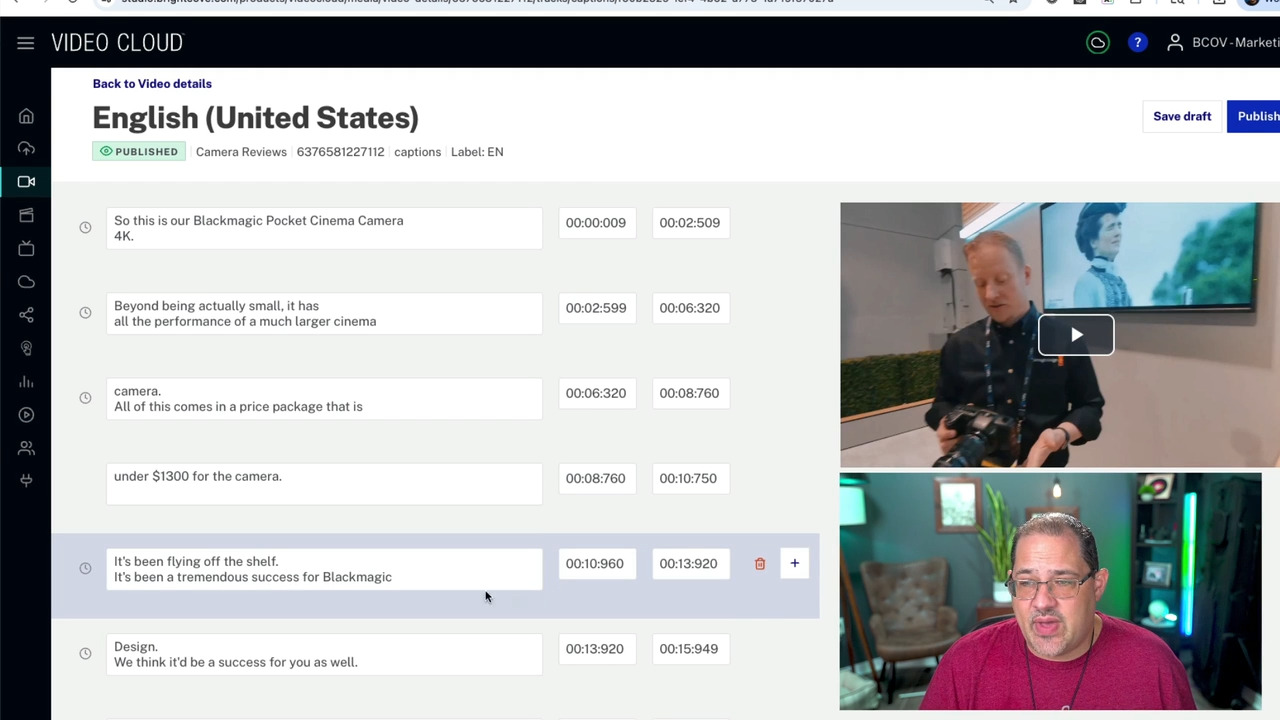
Task: Click the clock icon beside 'Design. We think'
Action: pos(85,653)
